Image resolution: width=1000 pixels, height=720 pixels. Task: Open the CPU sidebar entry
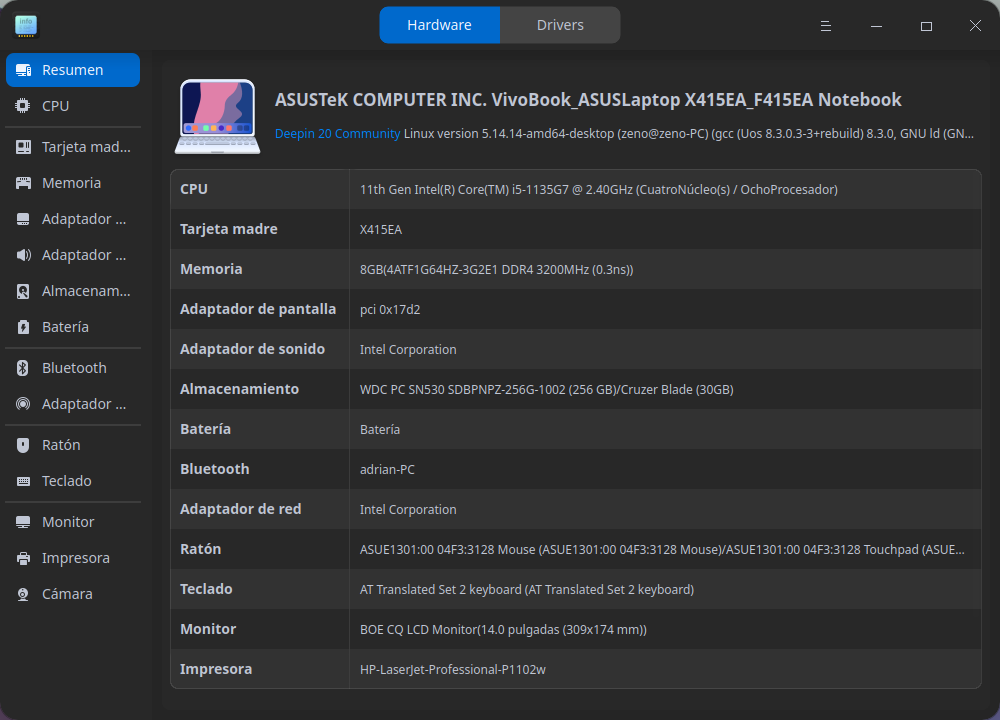[x=73, y=106]
